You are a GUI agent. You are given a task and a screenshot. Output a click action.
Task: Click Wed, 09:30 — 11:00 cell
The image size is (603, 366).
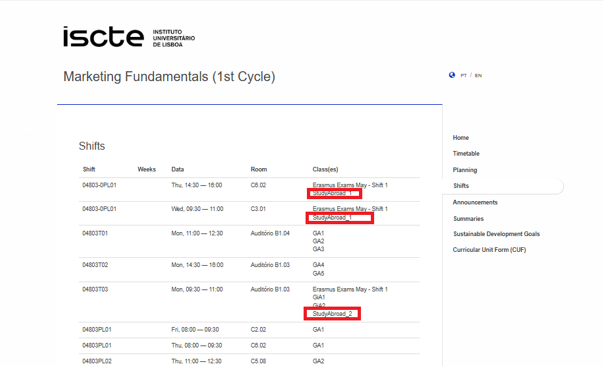pos(197,209)
